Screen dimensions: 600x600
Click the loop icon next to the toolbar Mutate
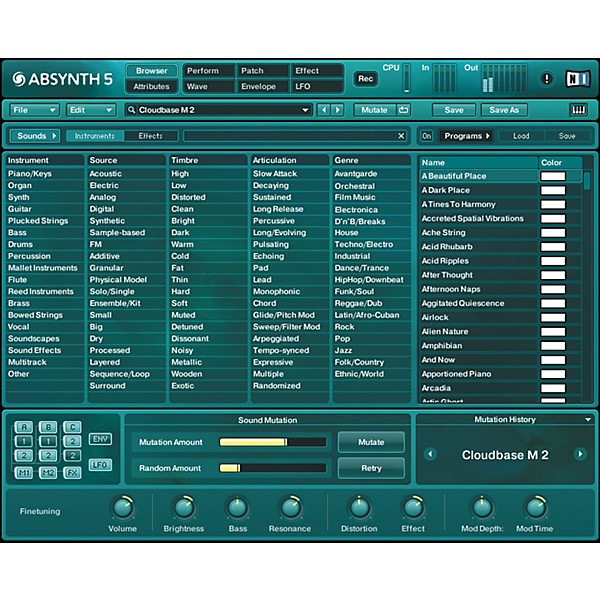click(403, 110)
